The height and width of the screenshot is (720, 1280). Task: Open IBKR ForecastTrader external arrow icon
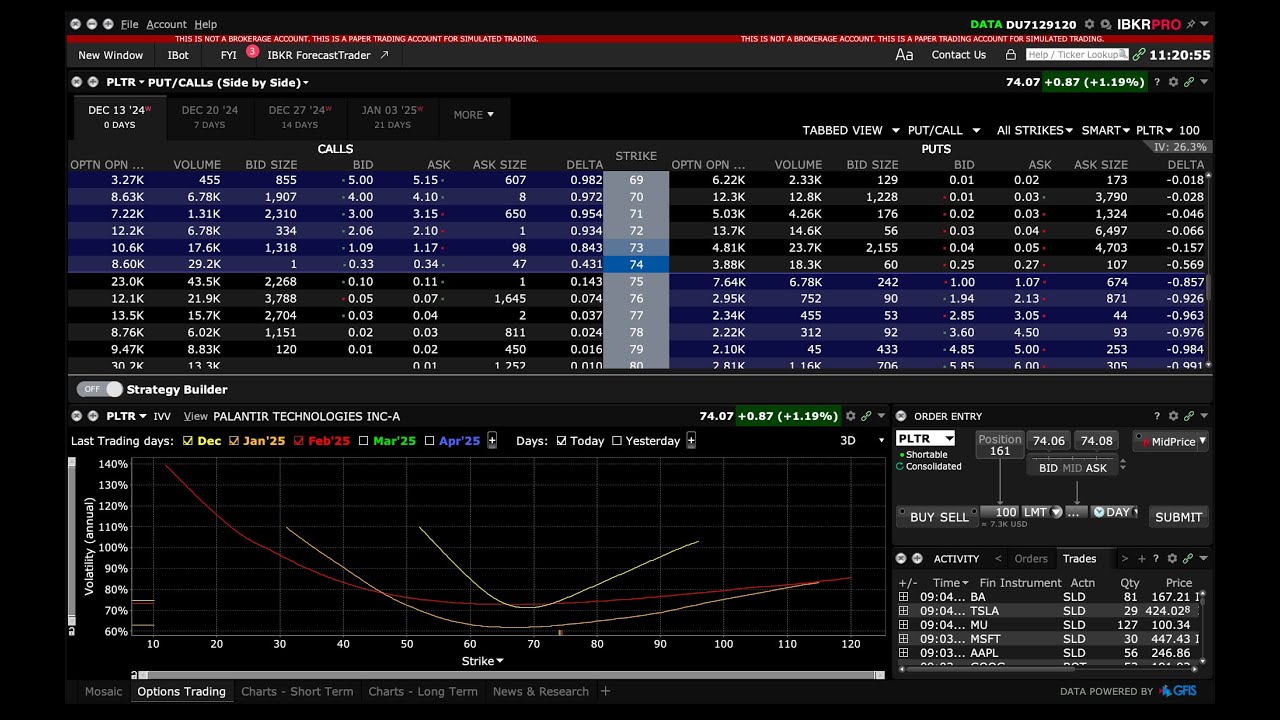384,55
